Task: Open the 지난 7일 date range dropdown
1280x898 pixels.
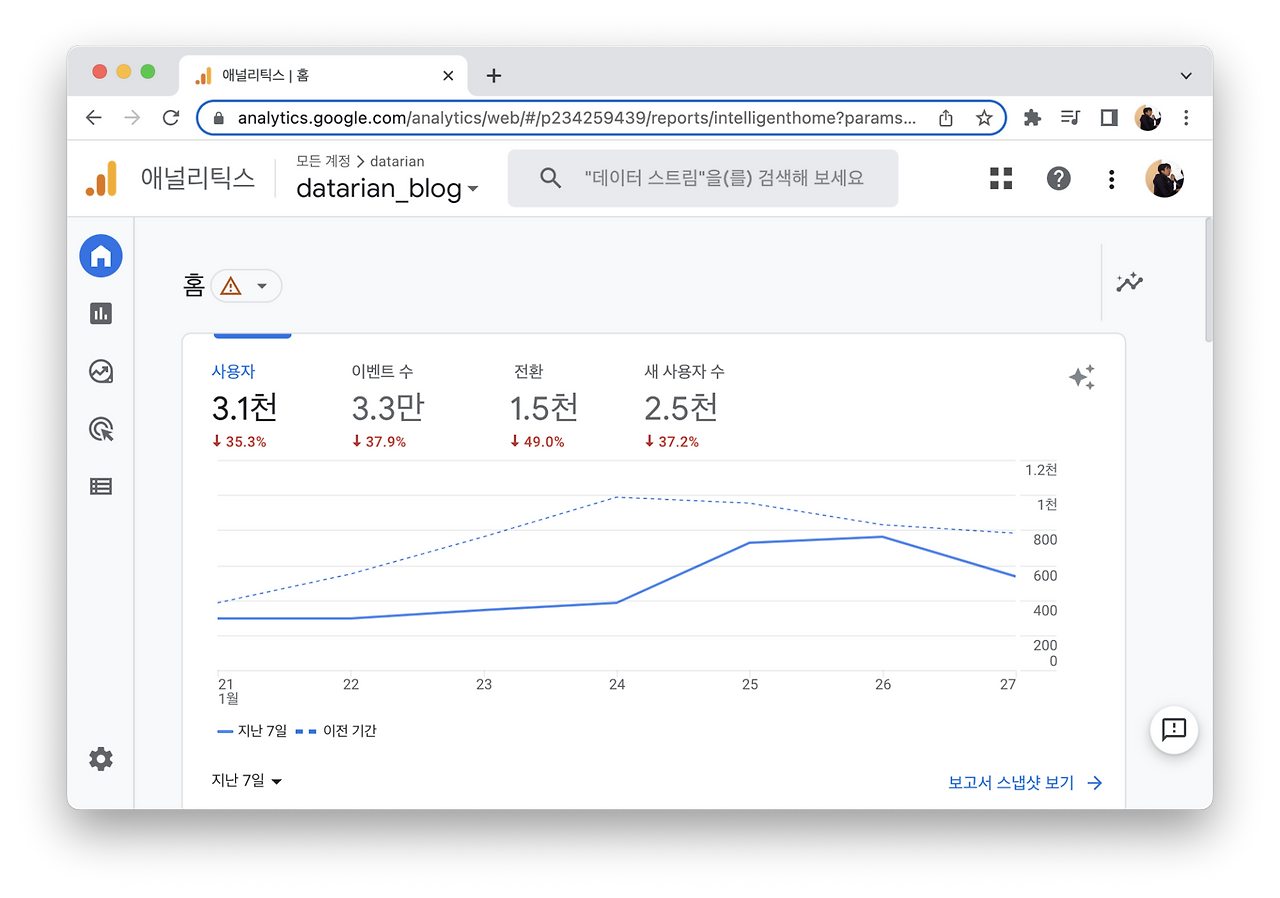Action: pos(247,781)
